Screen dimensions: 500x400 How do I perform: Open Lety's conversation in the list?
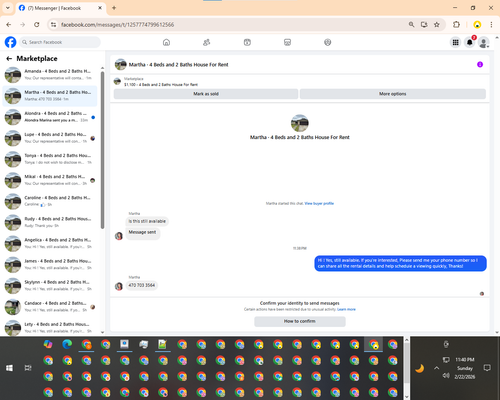pyautogui.click(x=50, y=328)
